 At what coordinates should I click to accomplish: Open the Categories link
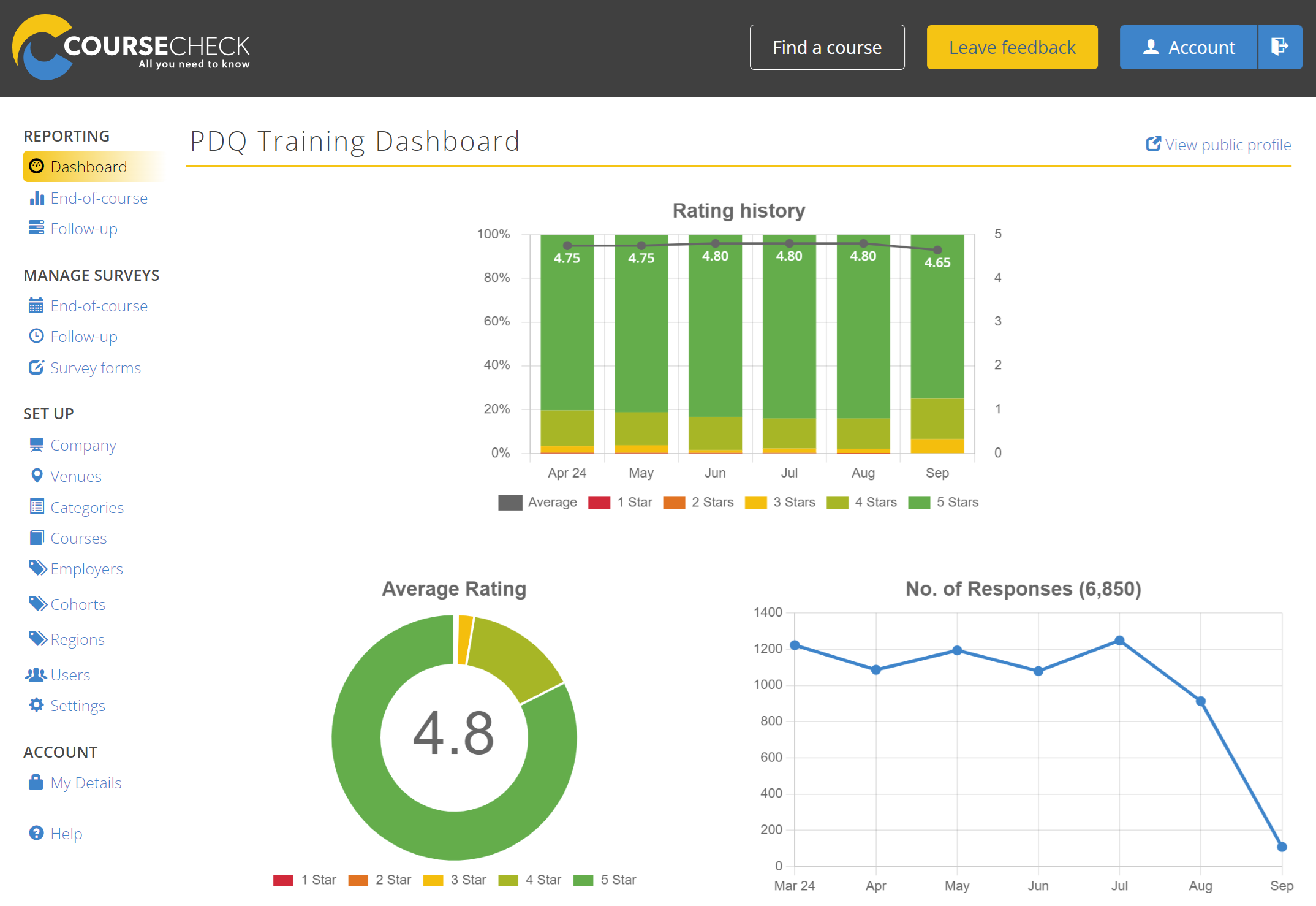(x=87, y=508)
